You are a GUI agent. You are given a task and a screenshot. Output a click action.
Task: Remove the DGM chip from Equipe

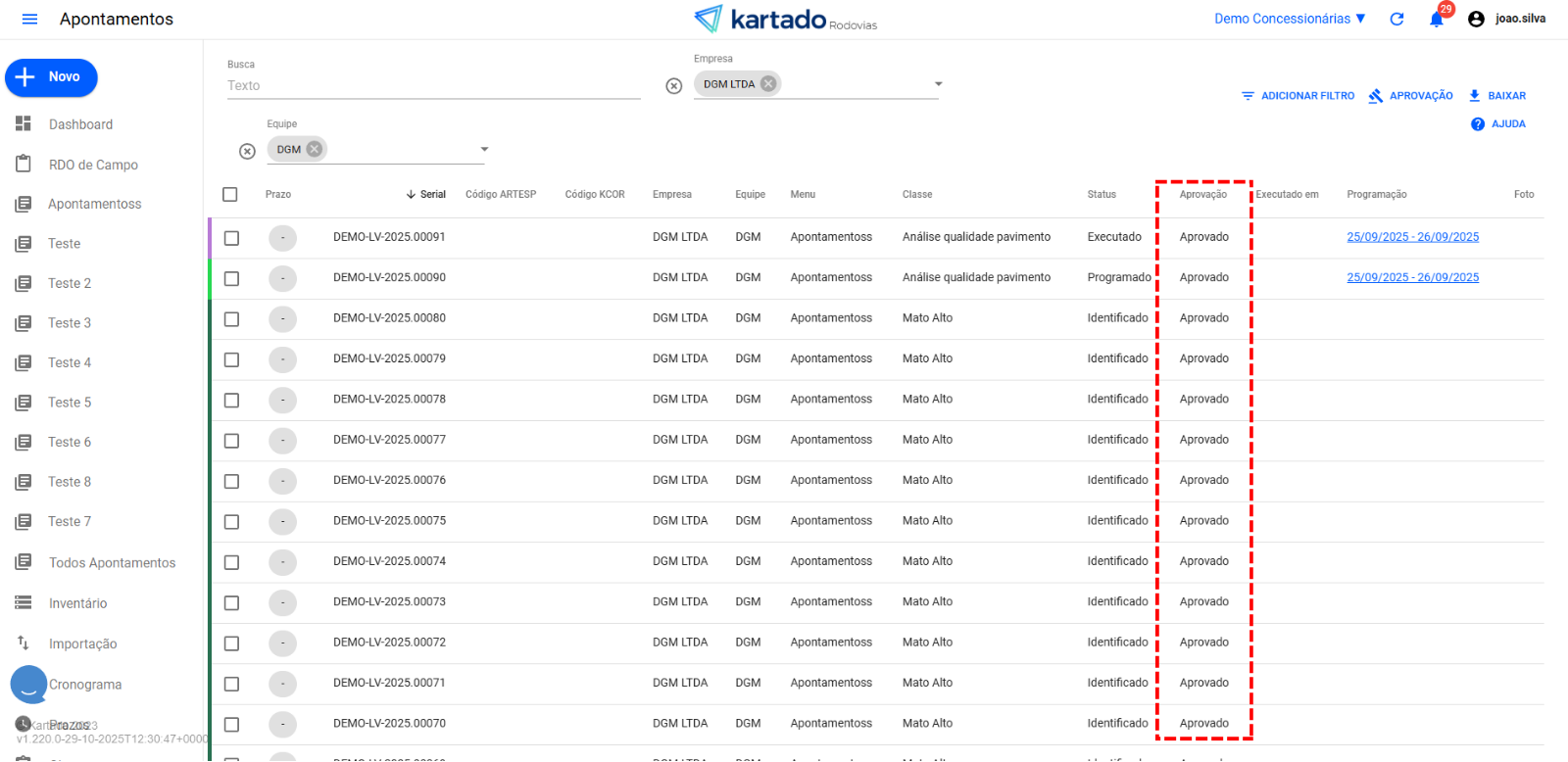(x=314, y=150)
